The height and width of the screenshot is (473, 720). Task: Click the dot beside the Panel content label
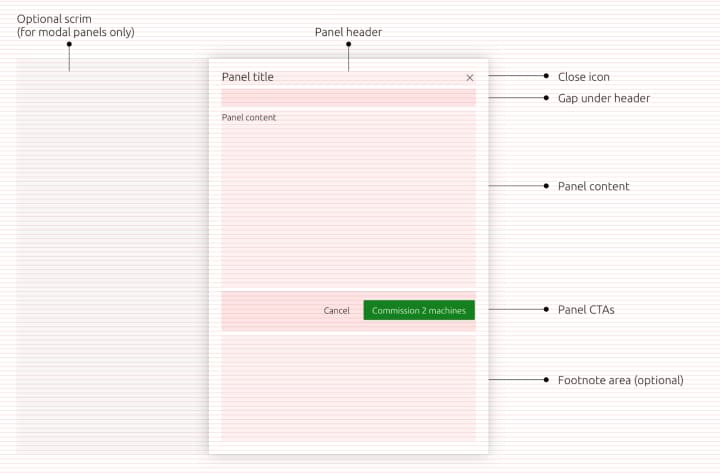pos(546,186)
